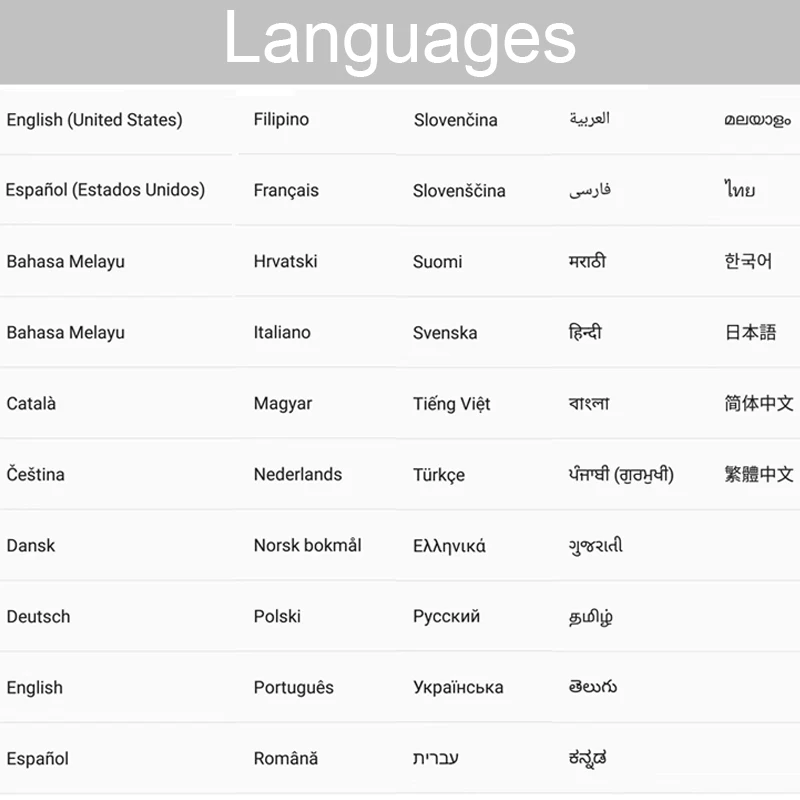This screenshot has width=800, height=800.
Task: Choose Ελληνικά (Greek) language
Action: pos(449,546)
